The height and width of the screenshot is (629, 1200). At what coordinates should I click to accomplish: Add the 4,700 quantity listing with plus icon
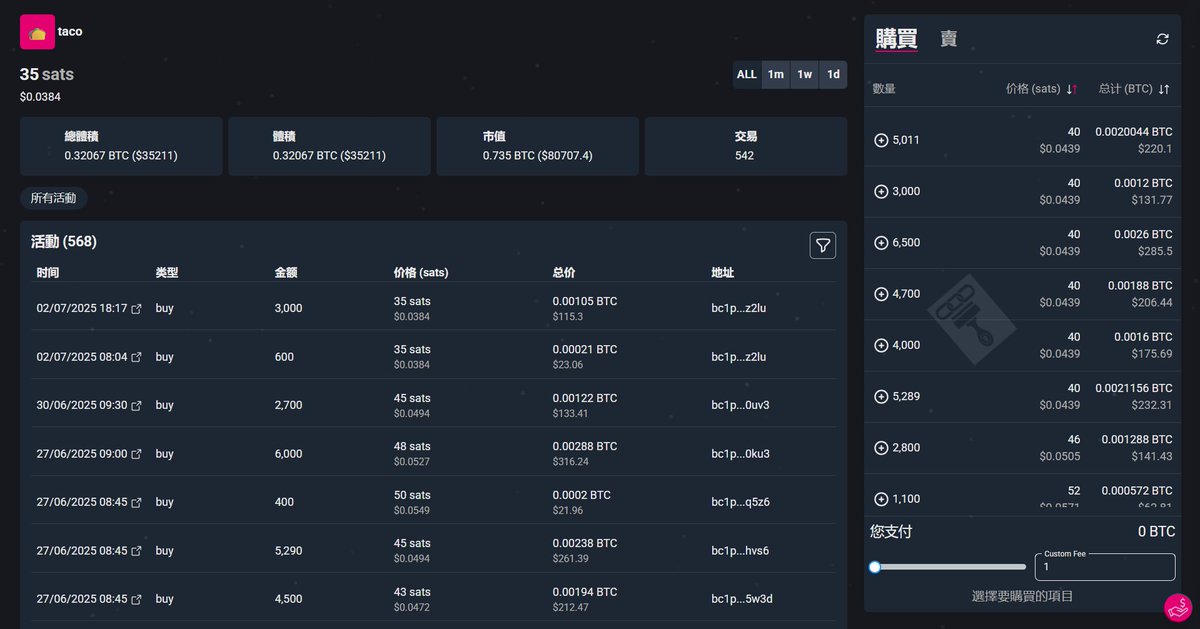tap(881, 294)
